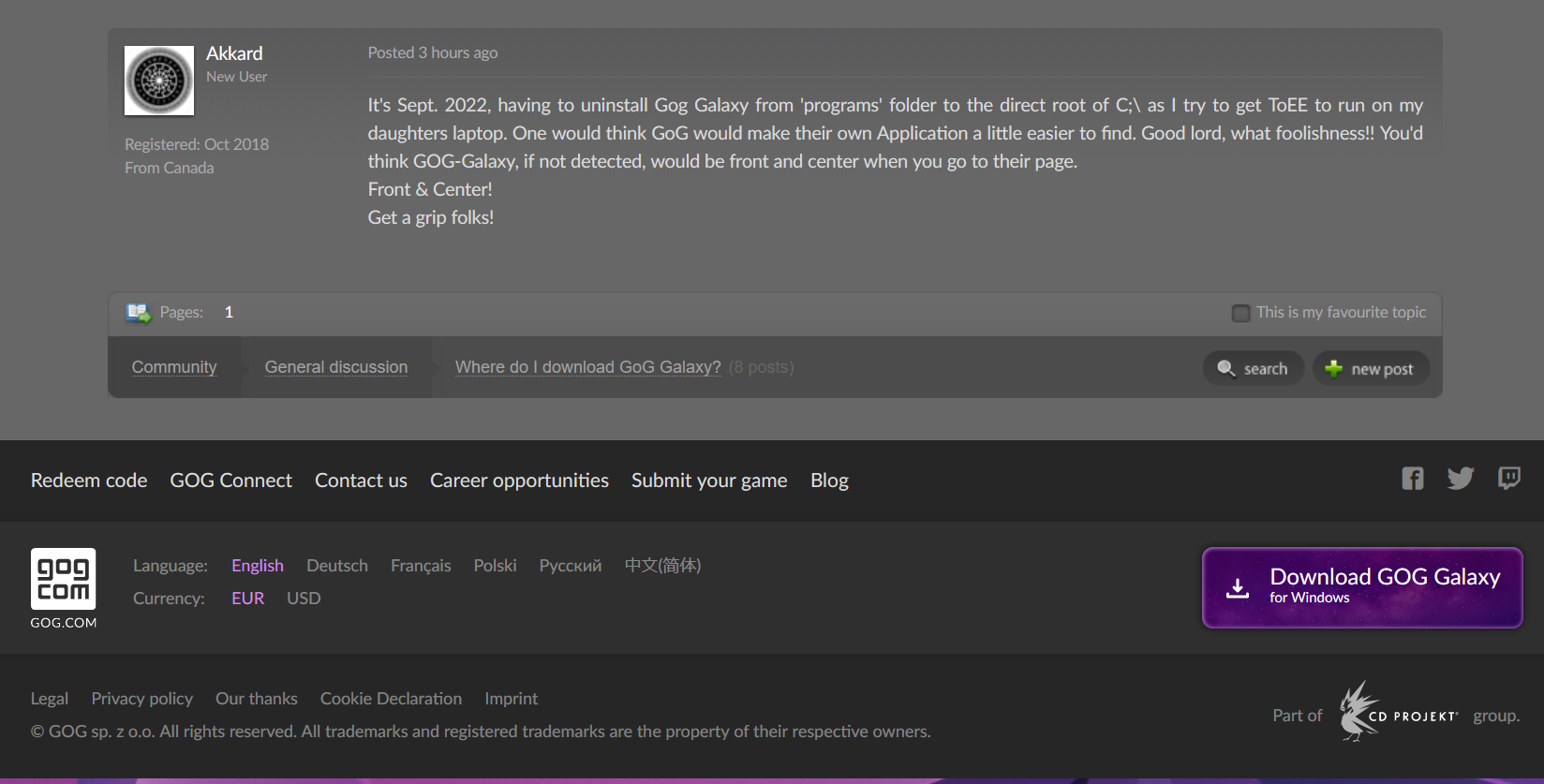The image size is (1544, 784).
Task: Click the GOG copyright notice text
Action: click(x=481, y=732)
